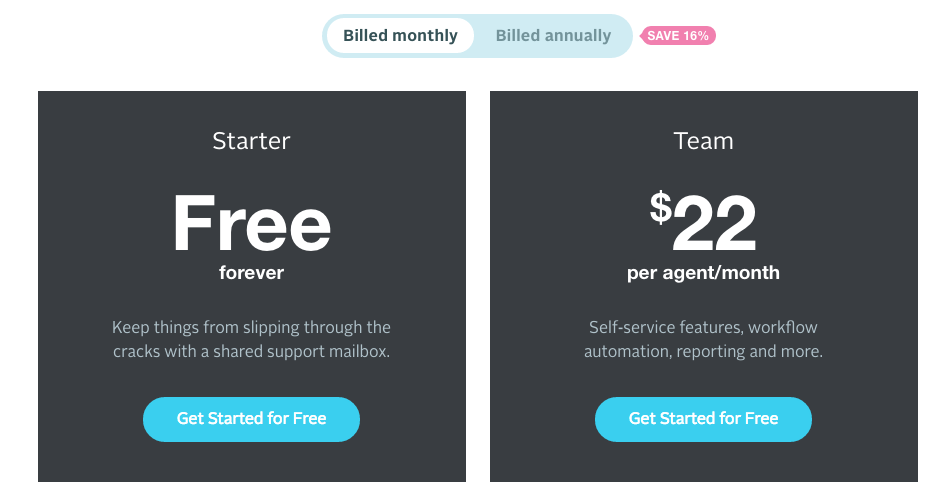The width and height of the screenshot is (949, 494).
Task: Click the 'per agent/month' label
Action: [703, 272]
